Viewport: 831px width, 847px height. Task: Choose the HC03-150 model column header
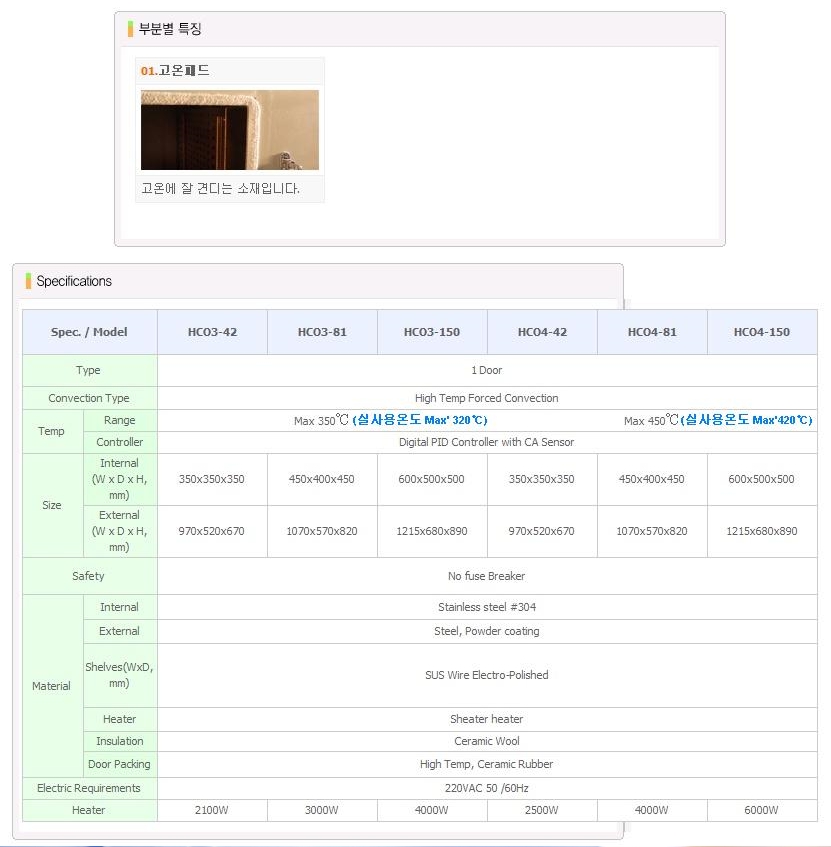[432, 332]
